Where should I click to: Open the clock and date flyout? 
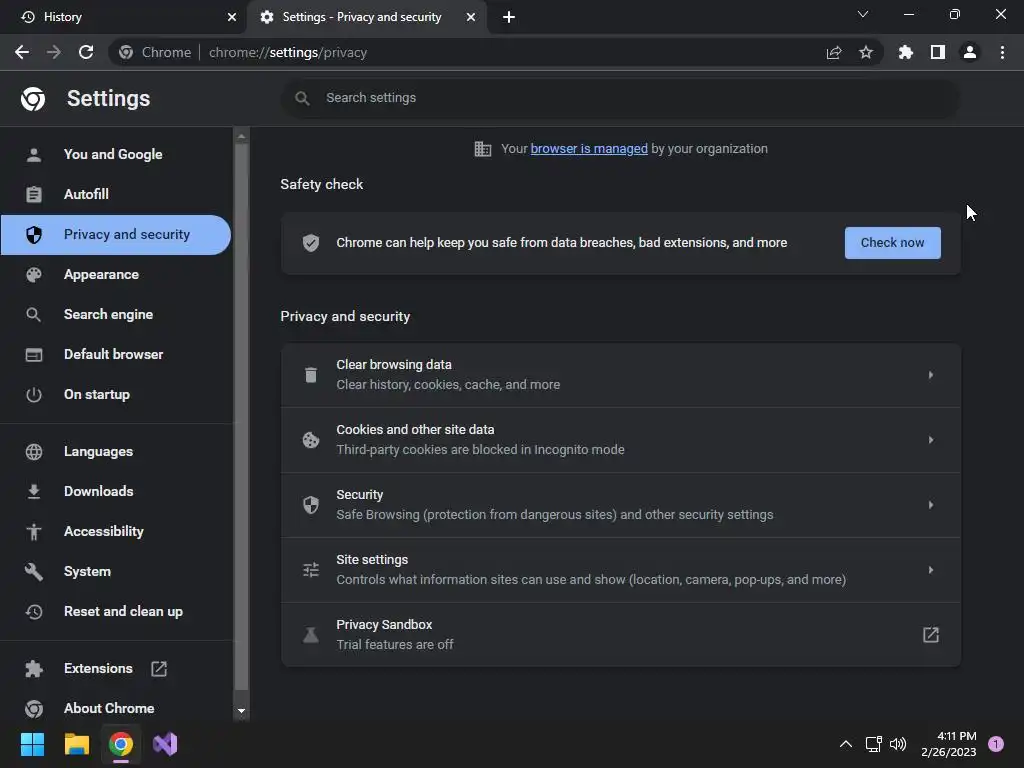click(948, 744)
